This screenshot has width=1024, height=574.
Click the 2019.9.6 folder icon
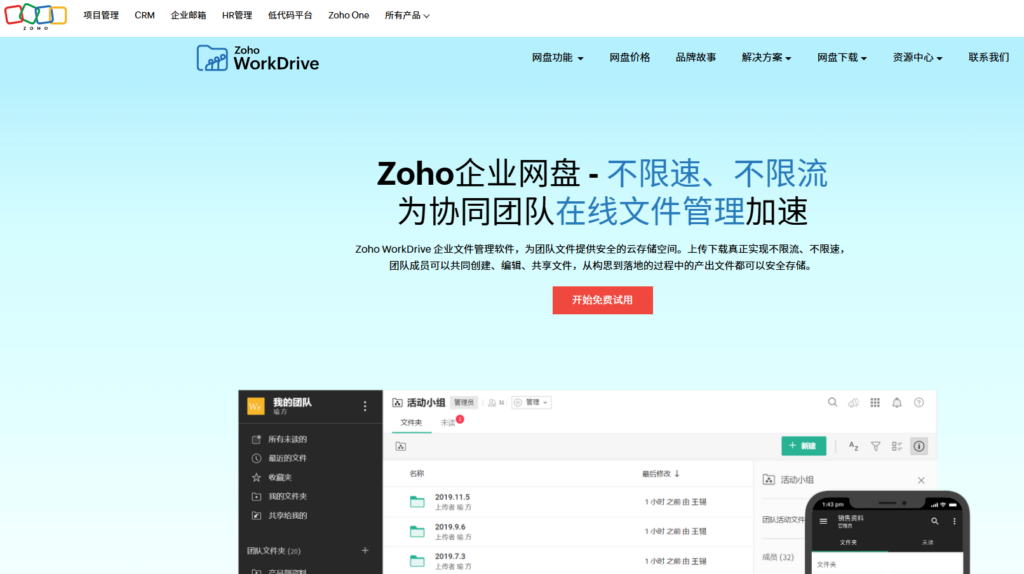coord(417,532)
